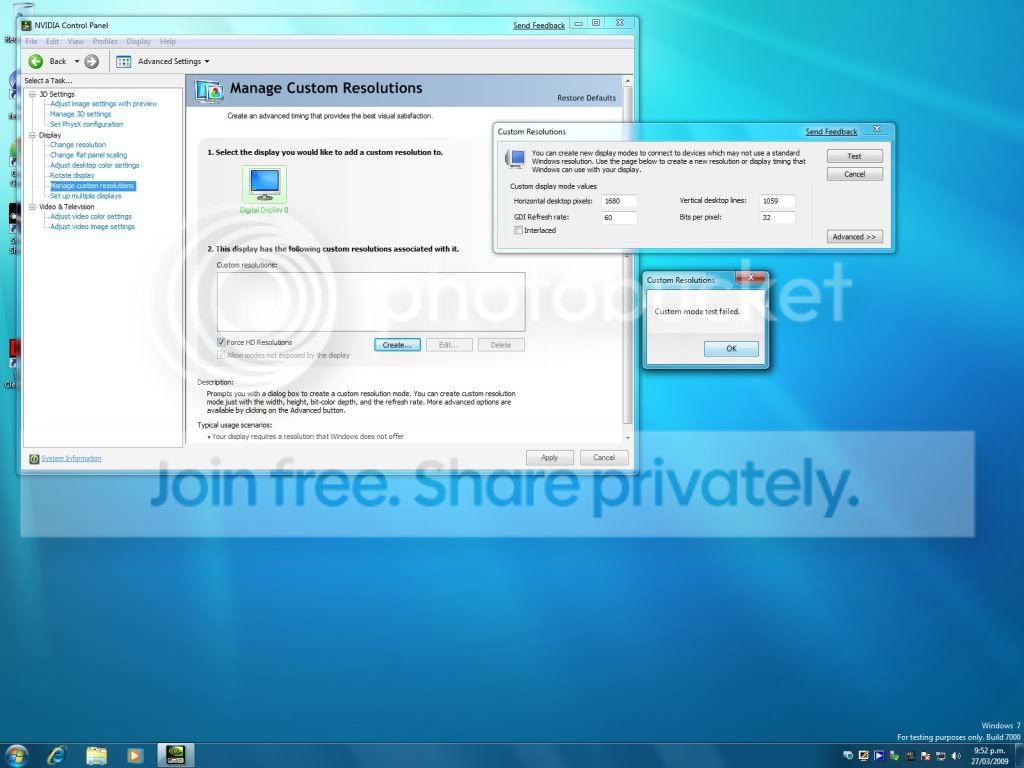Launch Internet Explorer from the taskbar
1024x768 pixels.
click(x=57, y=756)
